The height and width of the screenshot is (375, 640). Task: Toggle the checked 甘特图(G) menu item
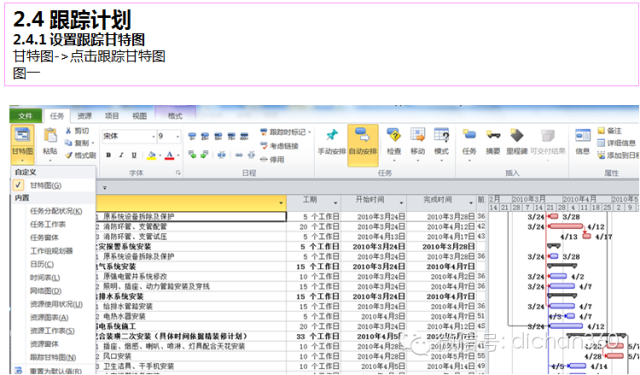tap(53, 185)
